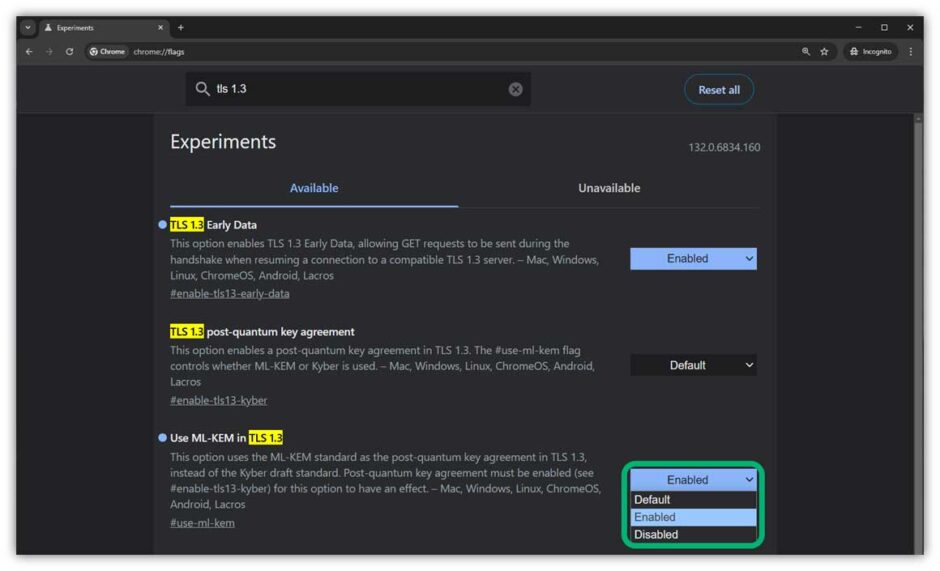This screenshot has height=571, width=940.
Task: Click the TLS 1.3 Early Data title
Action: [x=213, y=225]
